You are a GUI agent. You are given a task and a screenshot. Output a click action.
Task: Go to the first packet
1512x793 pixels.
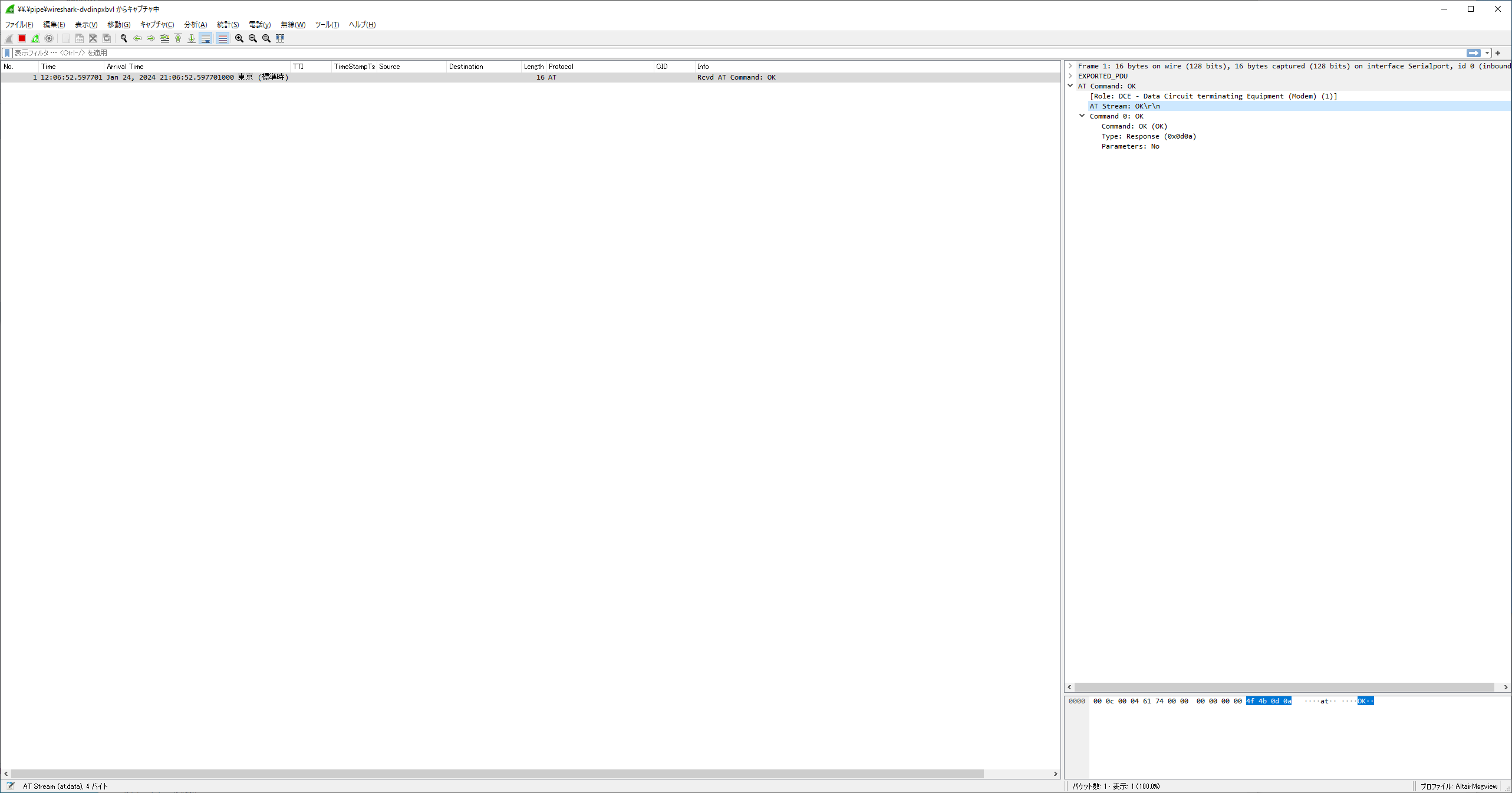click(x=178, y=38)
